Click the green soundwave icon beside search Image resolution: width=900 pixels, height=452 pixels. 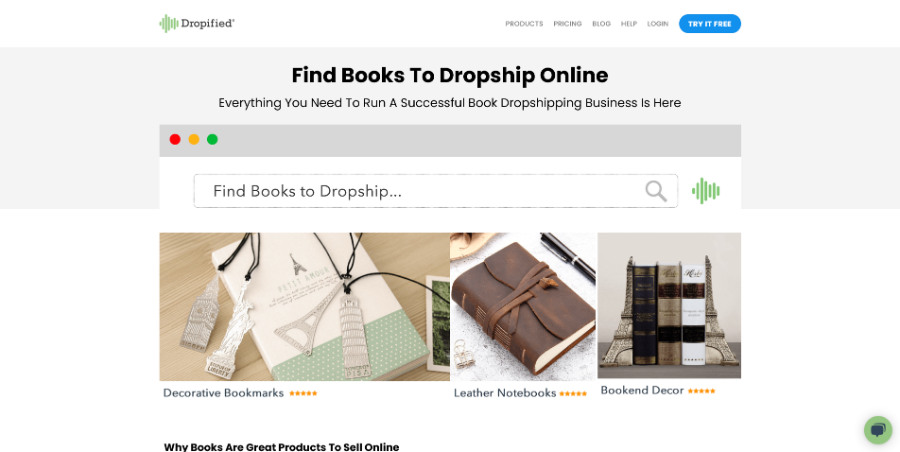[x=705, y=191]
